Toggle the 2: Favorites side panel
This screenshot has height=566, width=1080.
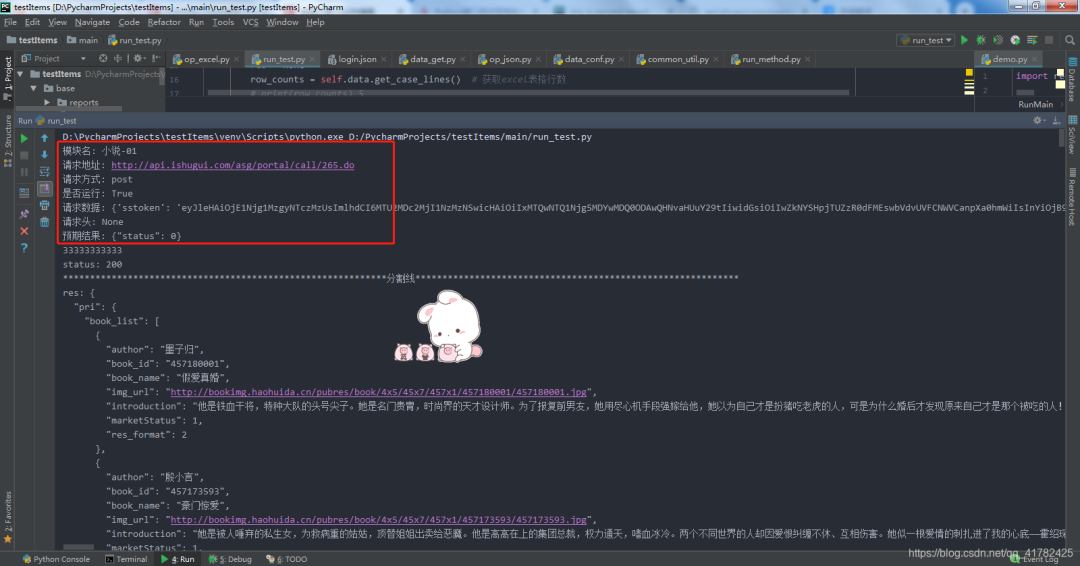point(8,516)
